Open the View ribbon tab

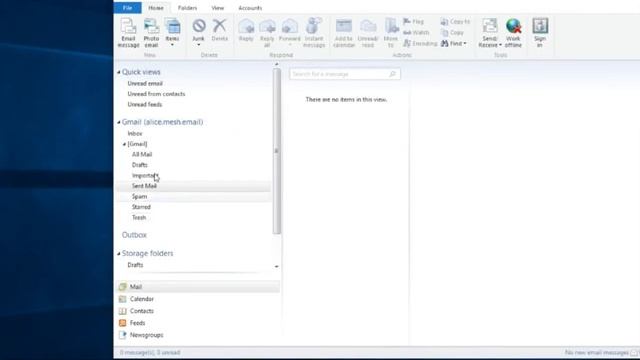[218, 8]
